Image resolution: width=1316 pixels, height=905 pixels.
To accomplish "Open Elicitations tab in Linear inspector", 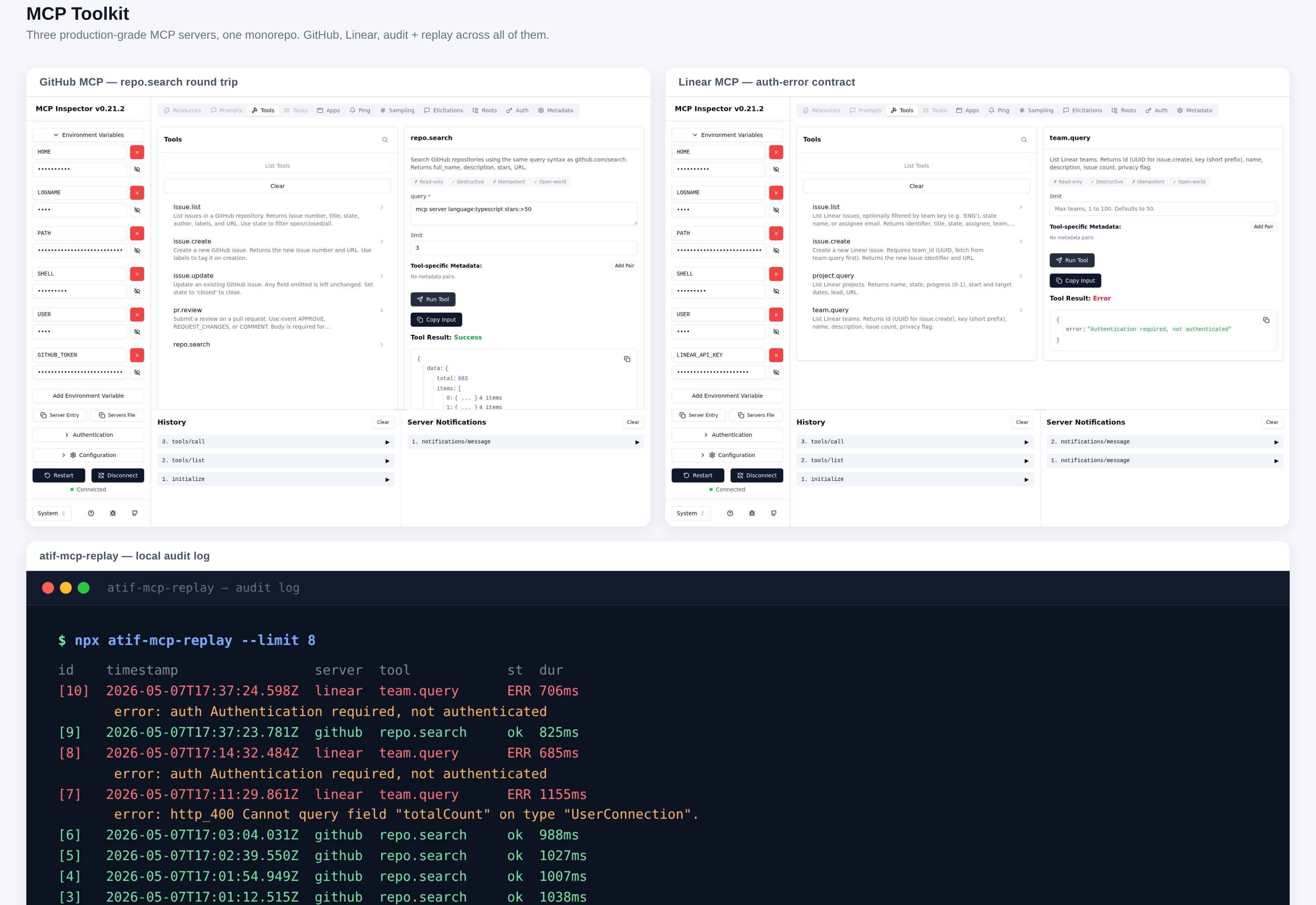I will tap(1082, 111).
